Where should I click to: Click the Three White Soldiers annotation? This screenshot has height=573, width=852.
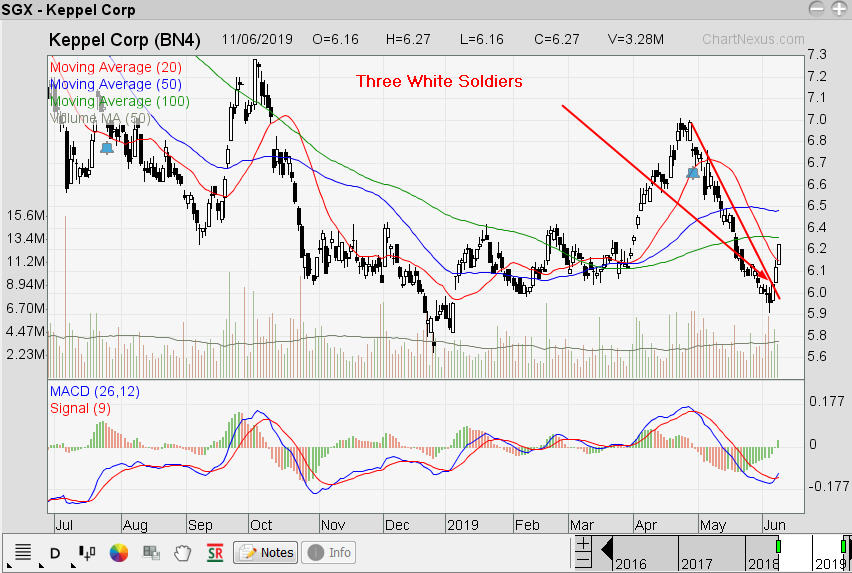click(x=439, y=81)
